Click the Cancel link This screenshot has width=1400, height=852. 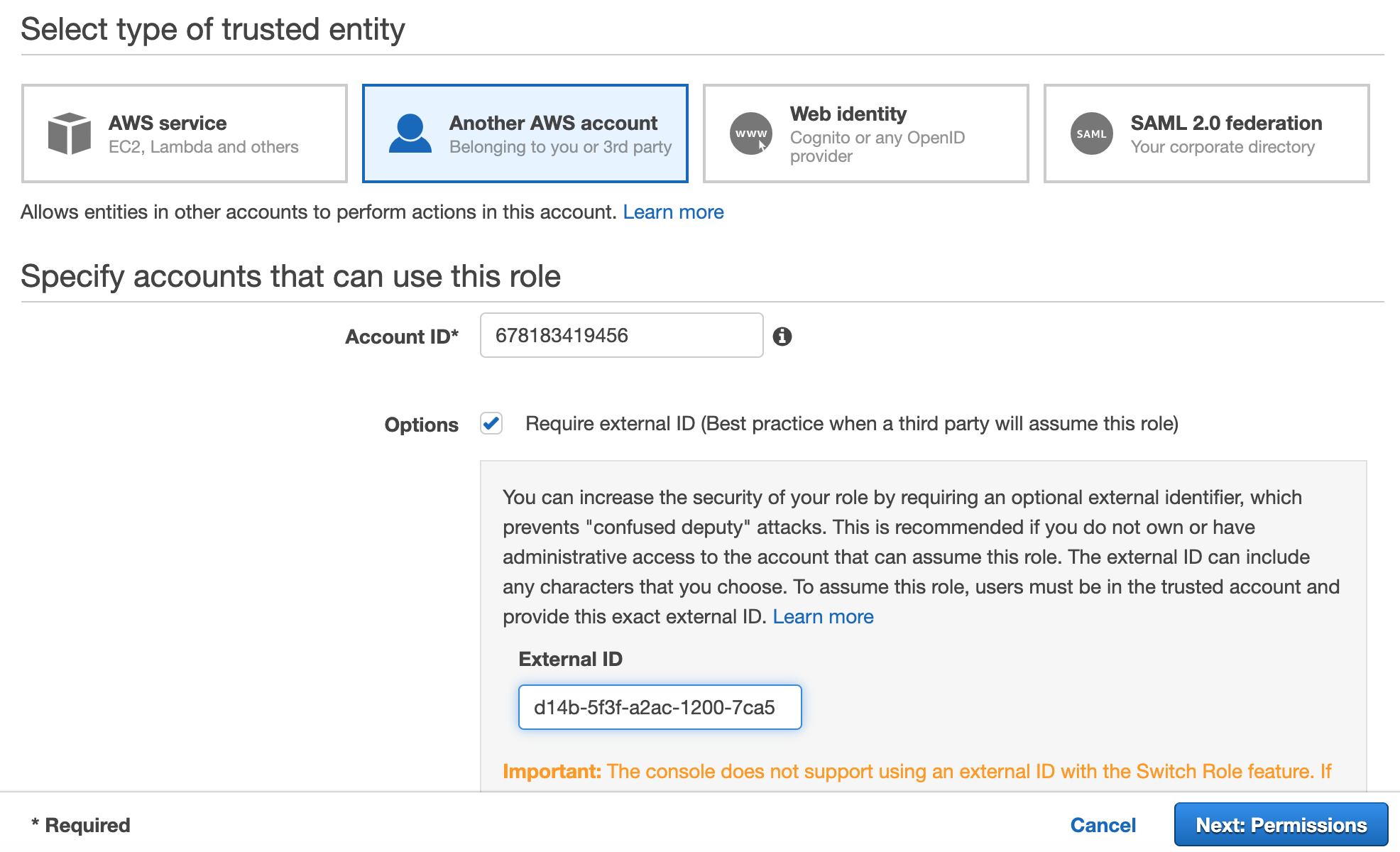pyautogui.click(x=1103, y=825)
